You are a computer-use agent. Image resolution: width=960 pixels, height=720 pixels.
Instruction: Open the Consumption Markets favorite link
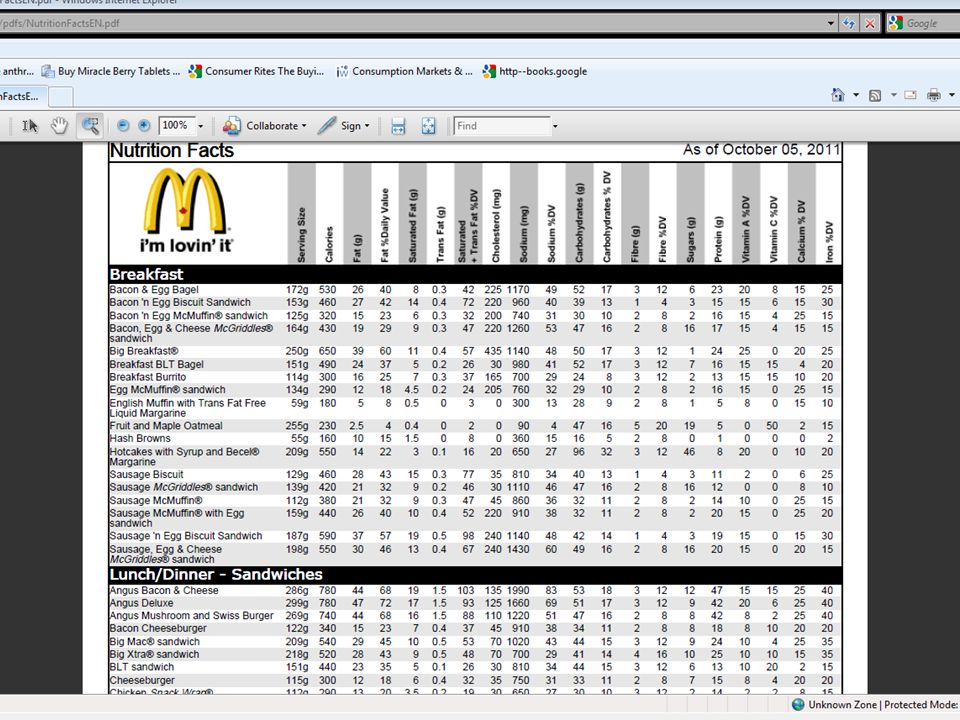click(x=404, y=71)
